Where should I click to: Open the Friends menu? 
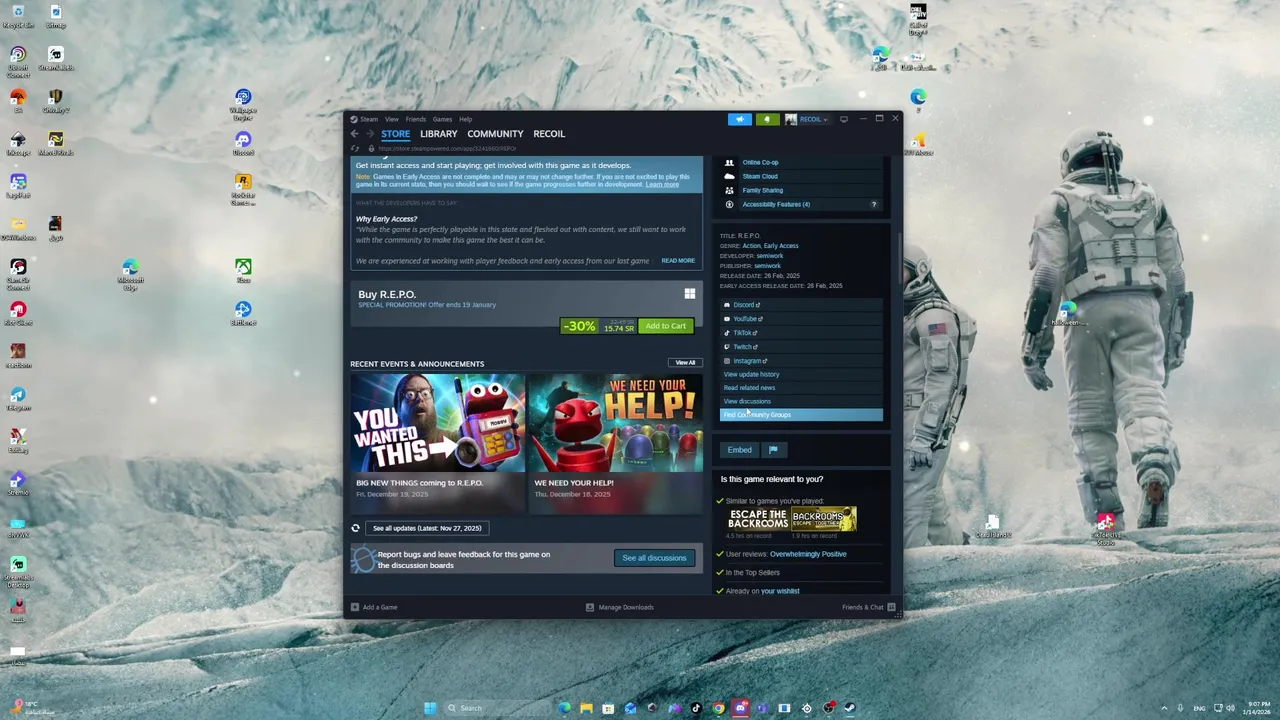pyautogui.click(x=415, y=119)
